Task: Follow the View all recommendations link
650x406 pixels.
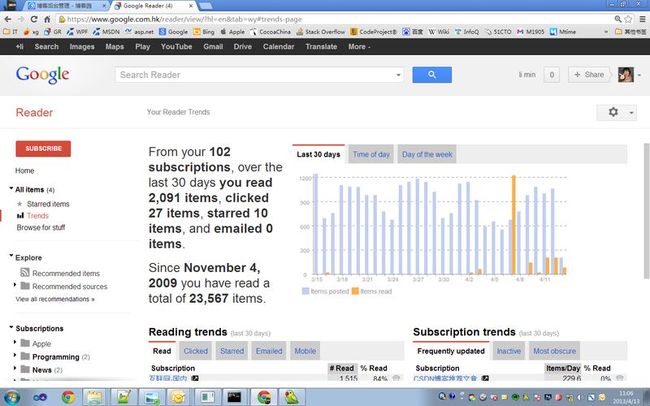Action: tap(55, 299)
